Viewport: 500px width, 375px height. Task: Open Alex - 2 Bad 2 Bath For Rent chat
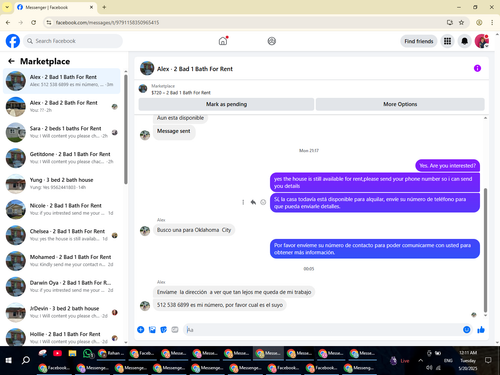(x=62, y=106)
